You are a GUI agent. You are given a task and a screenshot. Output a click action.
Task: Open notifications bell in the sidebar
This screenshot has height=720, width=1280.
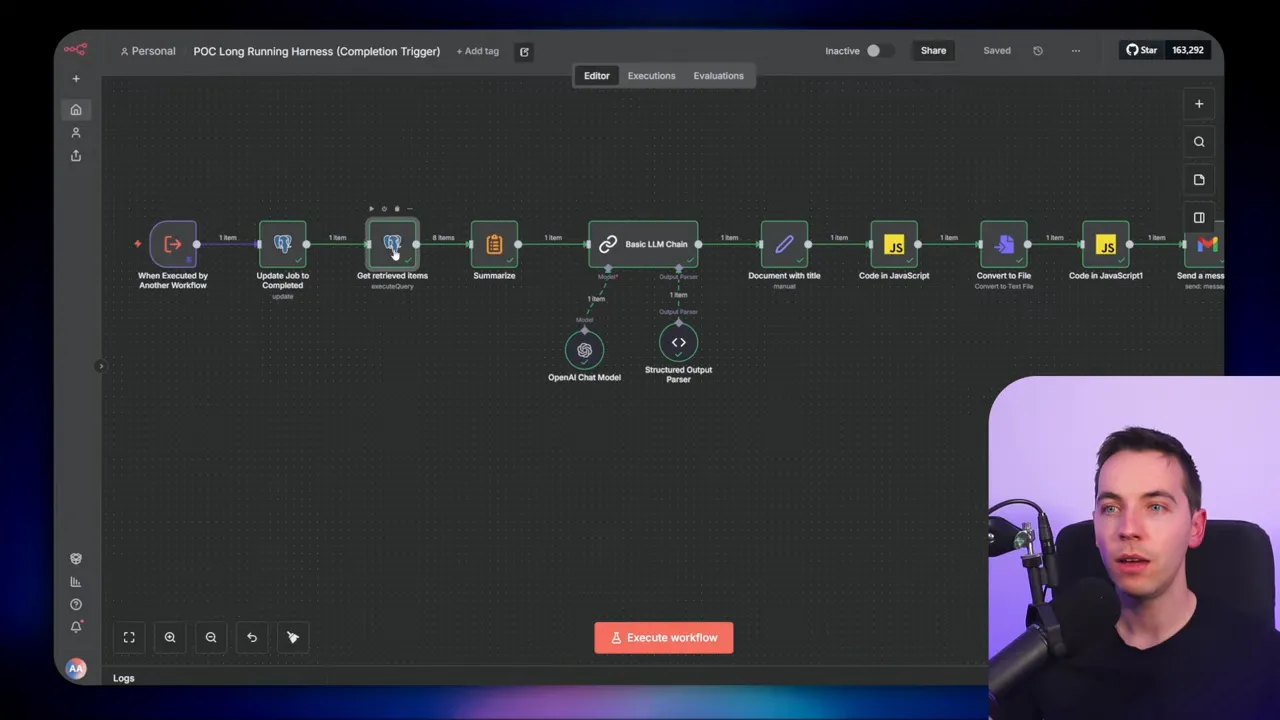(x=75, y=626)
